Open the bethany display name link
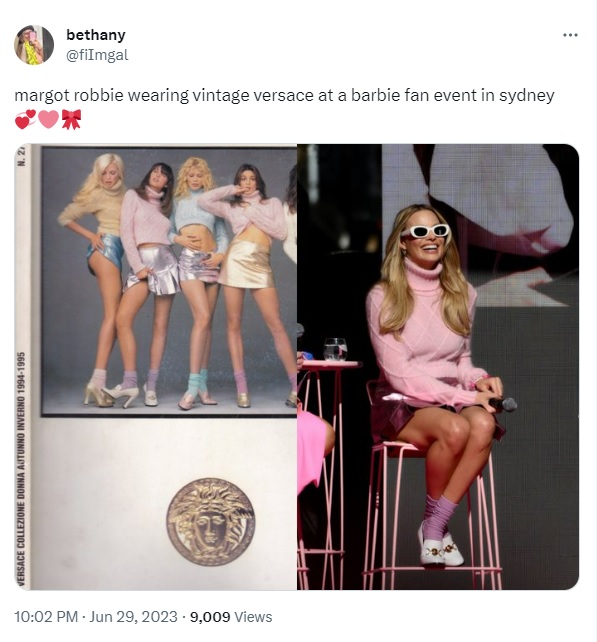The image size is (597, 642). point(96,35)
